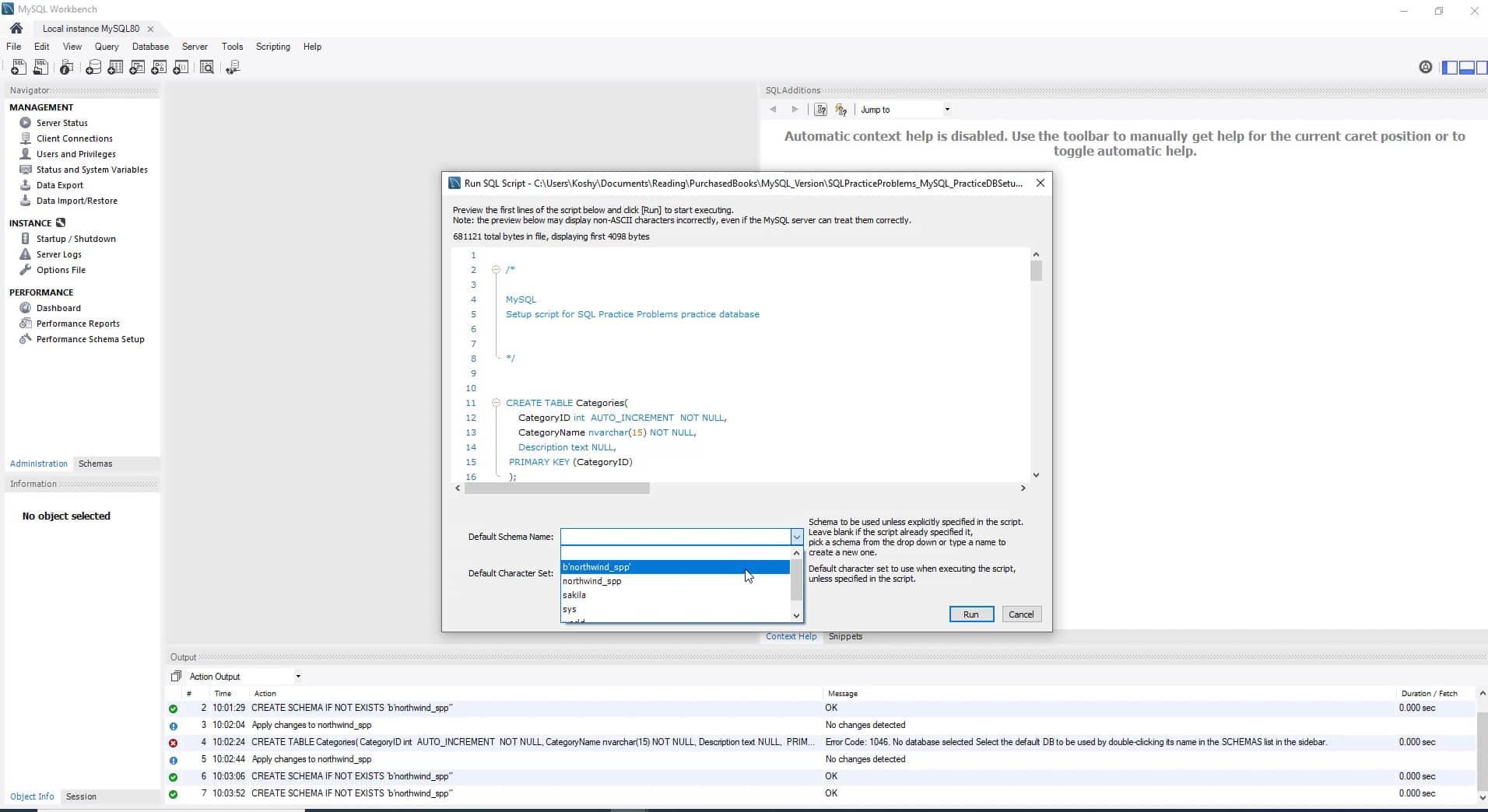
Task: Switch to the Session tab
Action: tap(81, 796)
